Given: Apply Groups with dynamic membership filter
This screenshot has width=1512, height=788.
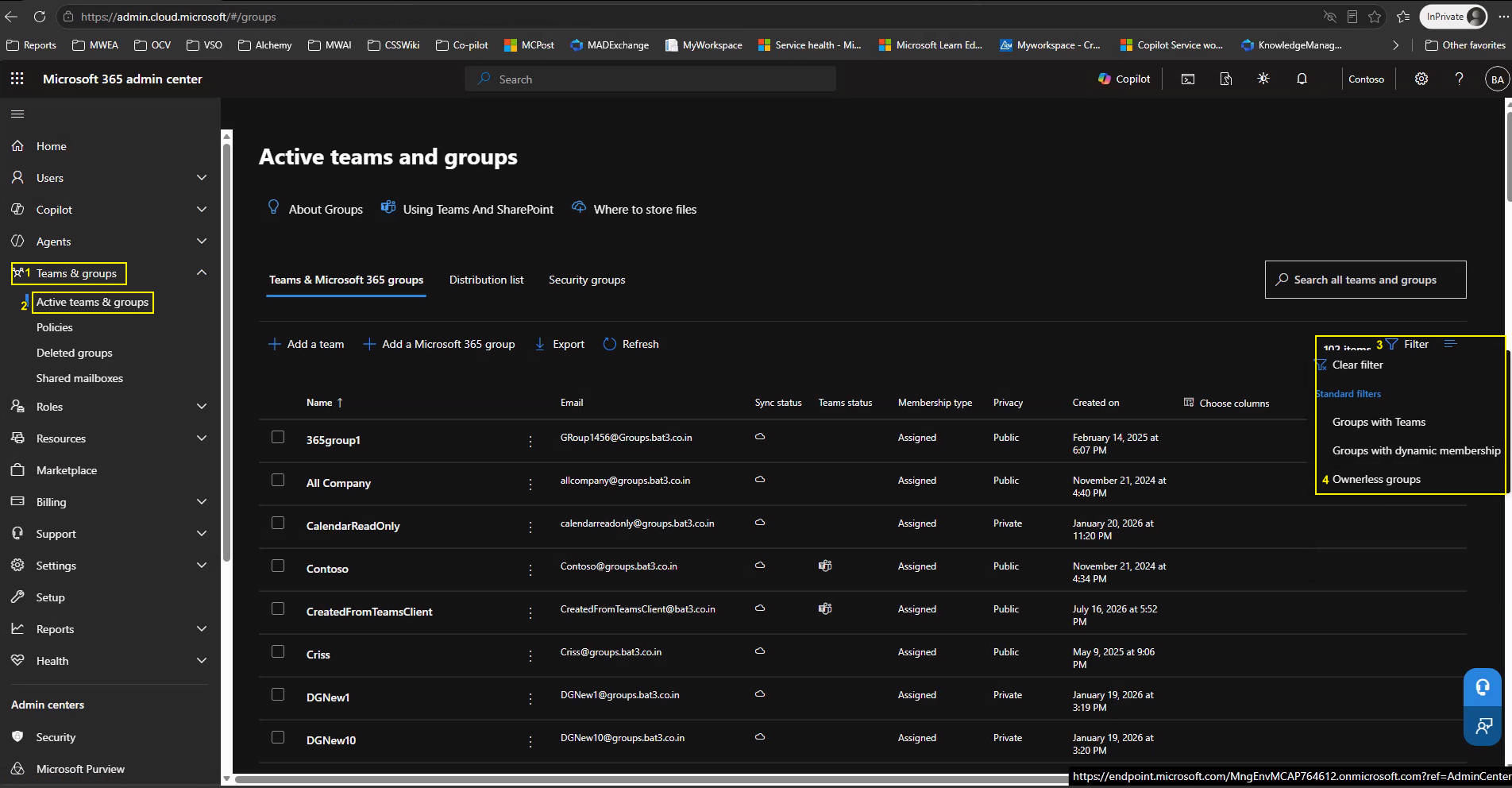Looking at the screenshot, I should [1417, 450].
